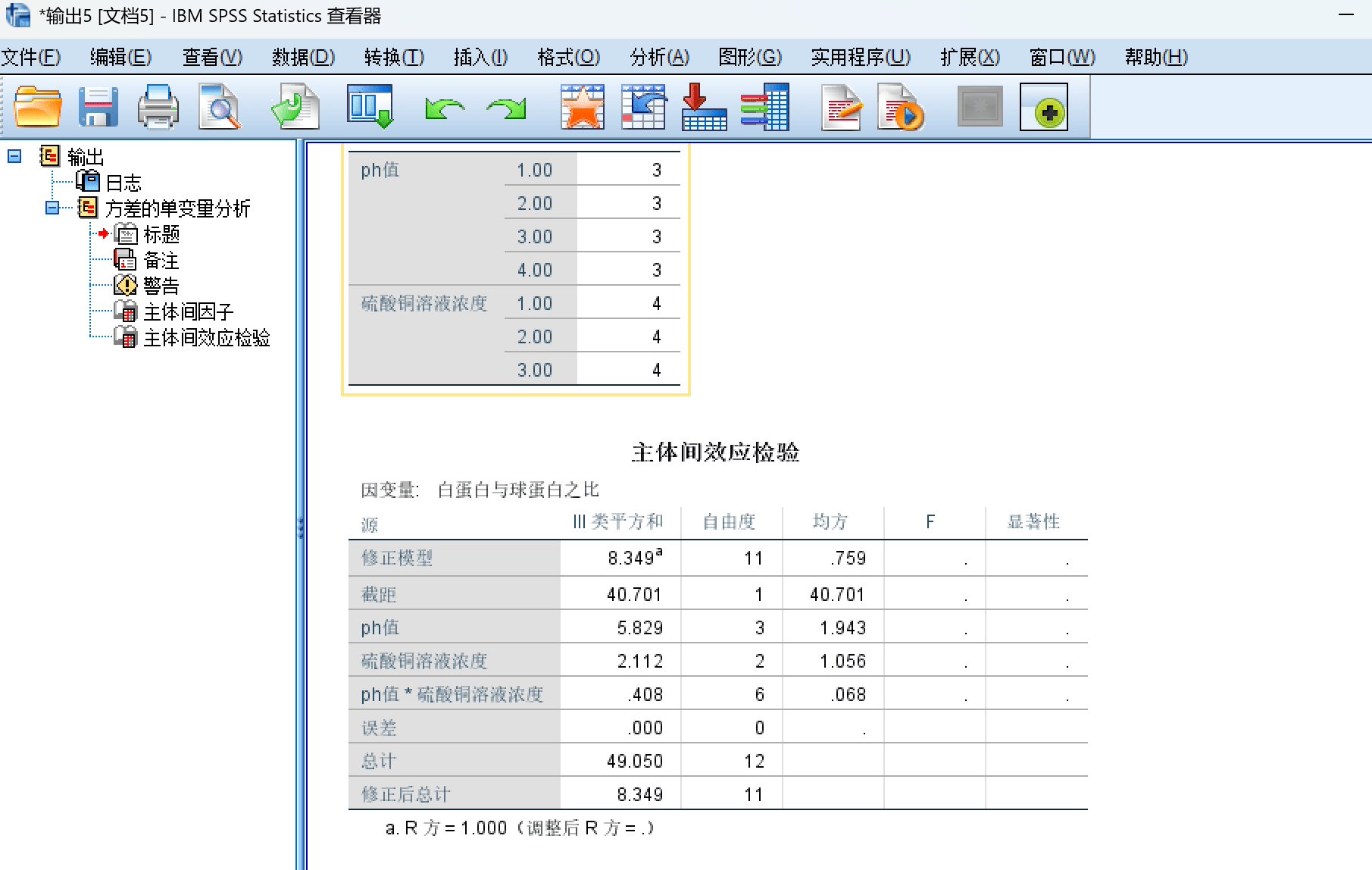Click the Select Last Output icon with red arrow
This screenshot has width=1372, height=870.
(704, 107)
